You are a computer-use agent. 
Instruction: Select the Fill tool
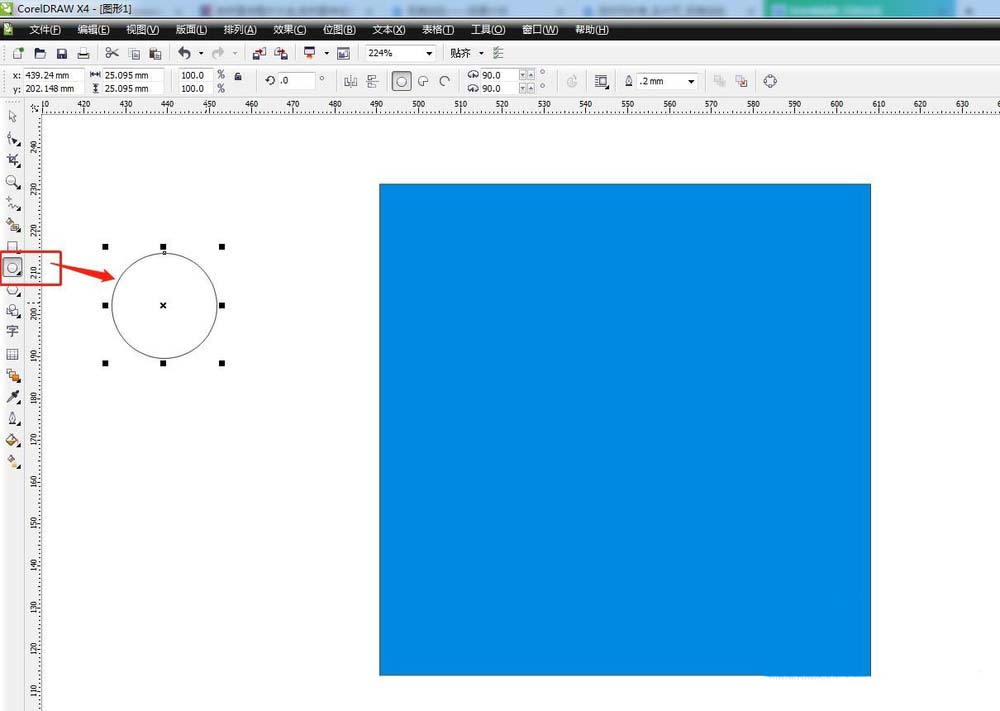pyautogui.click(x=13, y=440)
